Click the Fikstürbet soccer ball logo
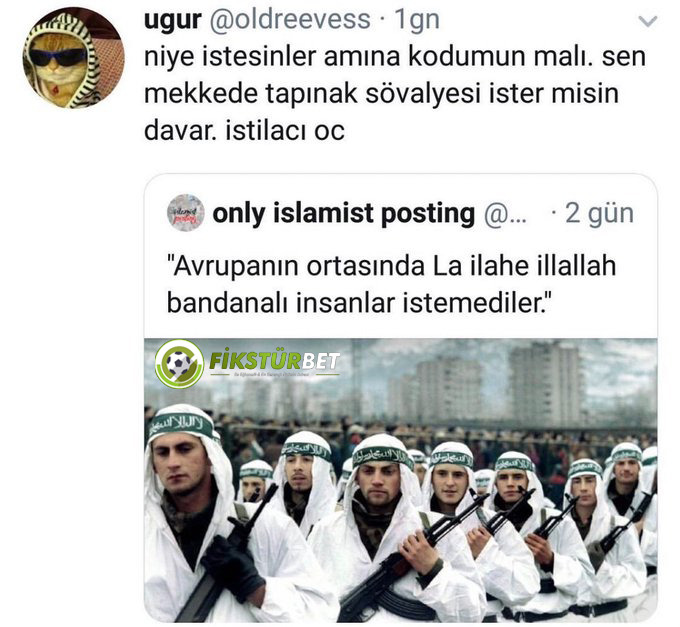 179,363
